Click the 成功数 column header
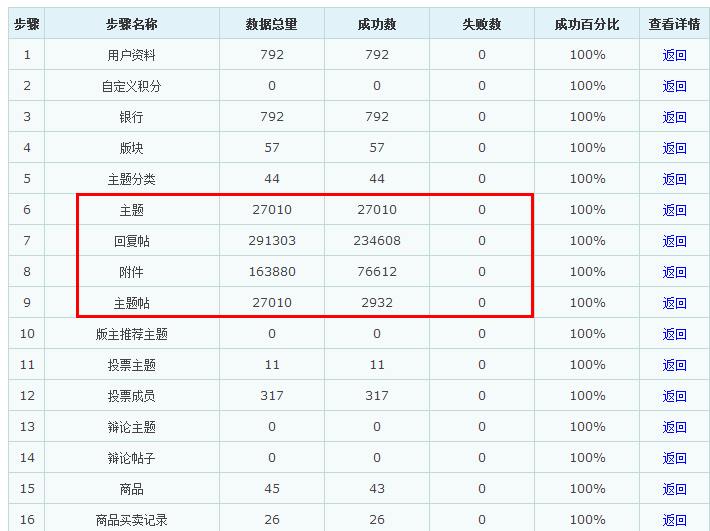Viewport: 710px width, 531px height. (377, 24)
